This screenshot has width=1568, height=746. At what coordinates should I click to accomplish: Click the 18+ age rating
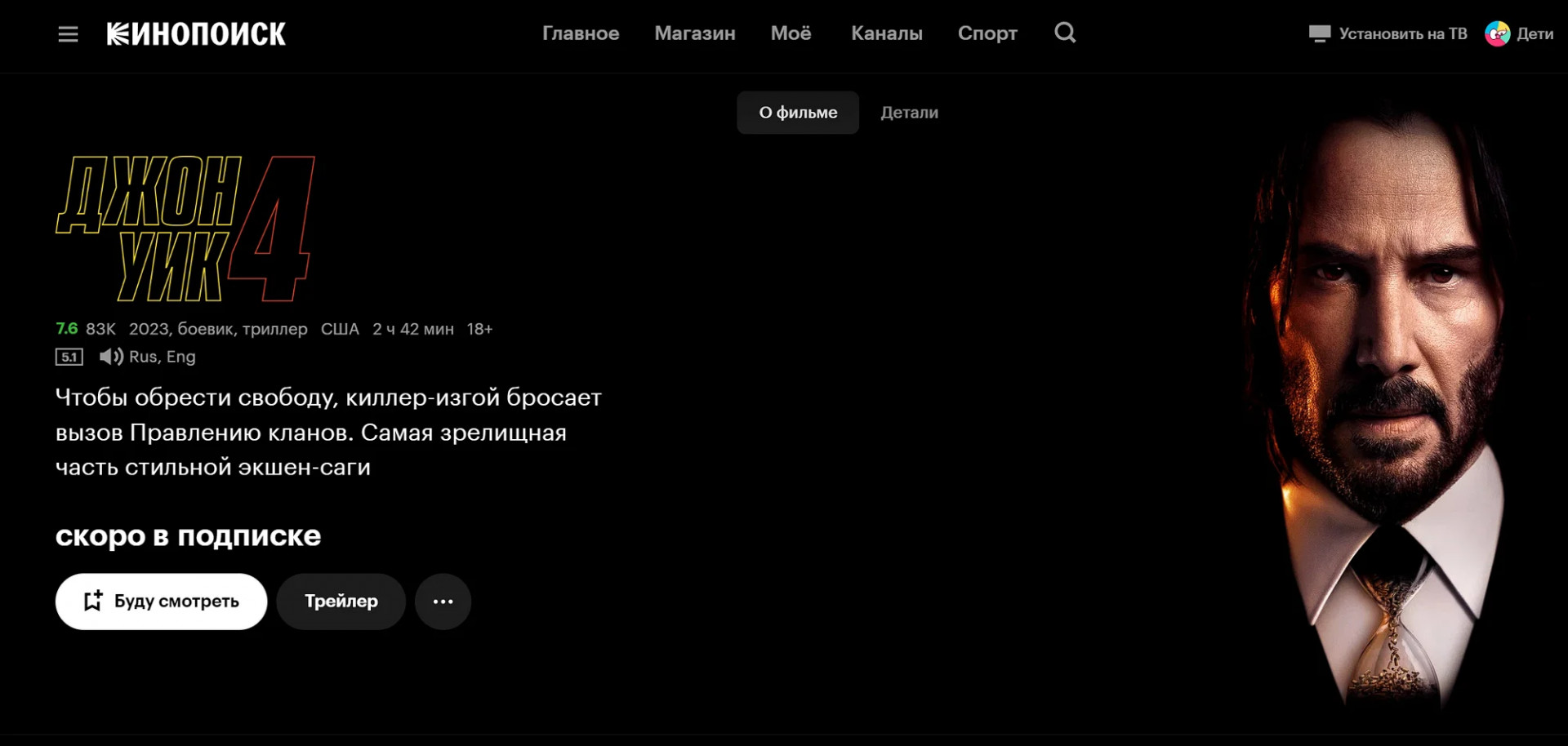(479, 329)
